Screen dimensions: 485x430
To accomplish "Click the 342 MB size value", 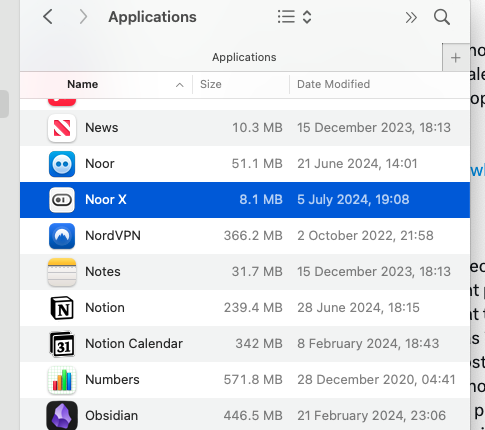I will click(x=259, y=344).
